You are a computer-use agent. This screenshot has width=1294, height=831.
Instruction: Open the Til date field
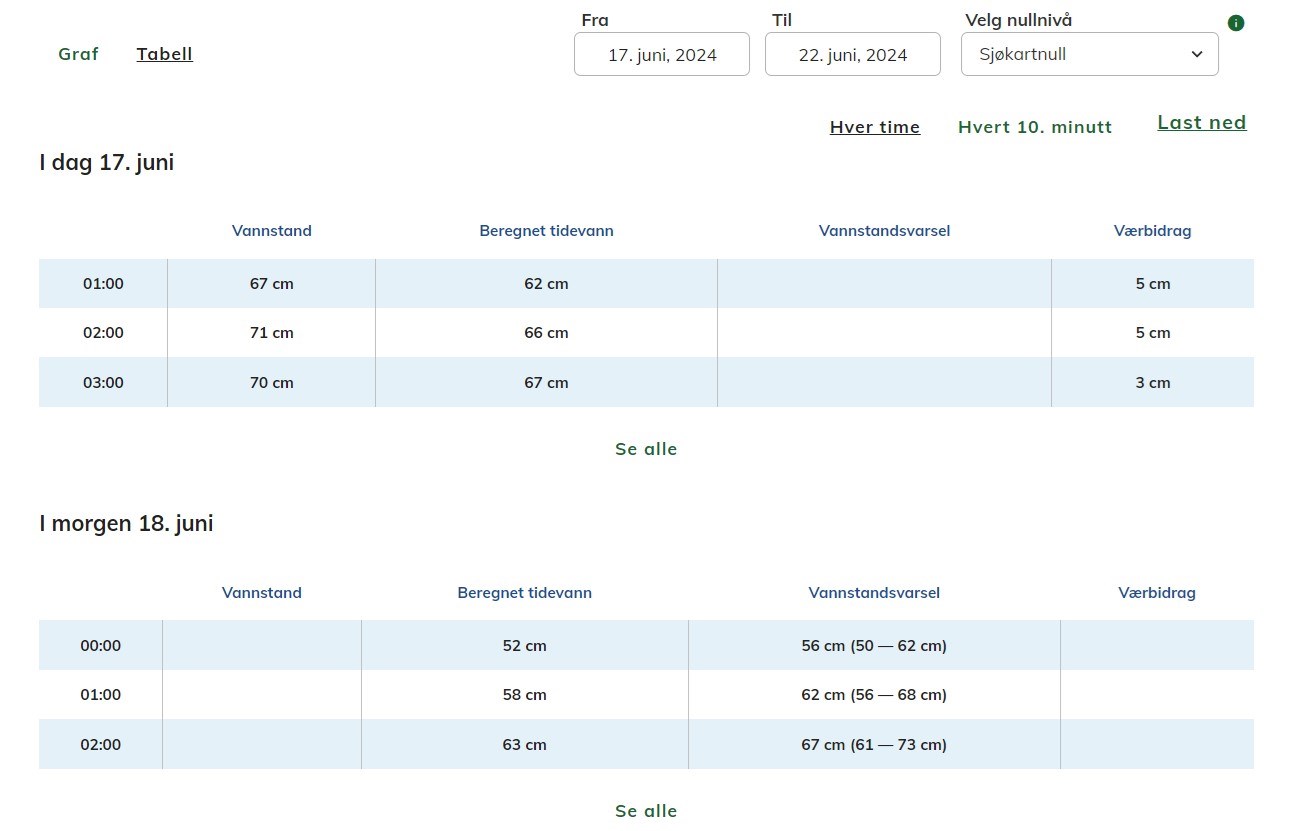click(852, 55)
